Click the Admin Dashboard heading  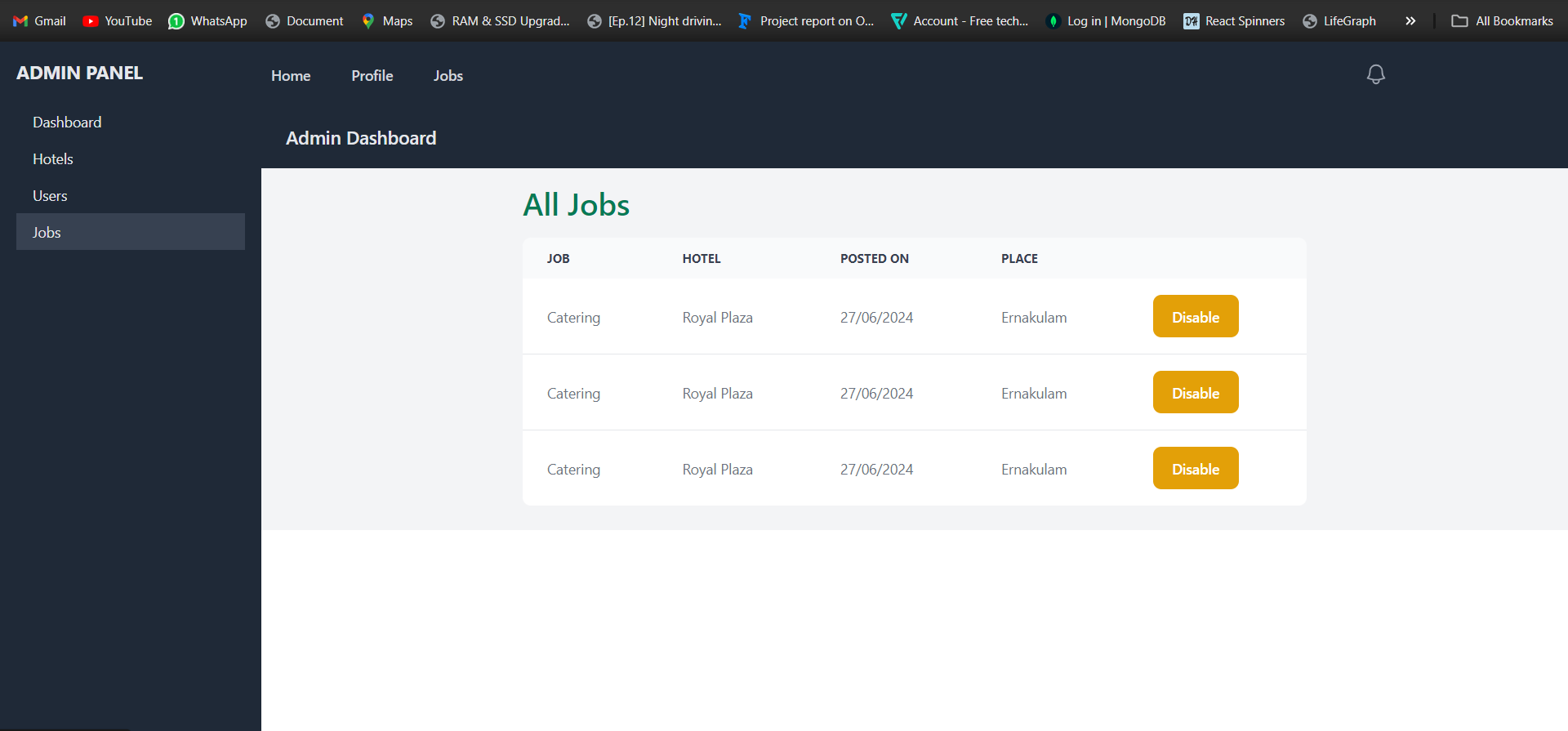point(361,138)
